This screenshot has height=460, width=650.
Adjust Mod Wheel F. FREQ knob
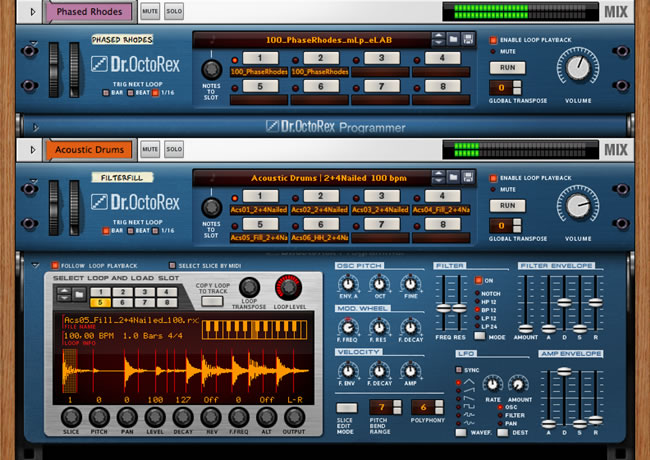348,327
